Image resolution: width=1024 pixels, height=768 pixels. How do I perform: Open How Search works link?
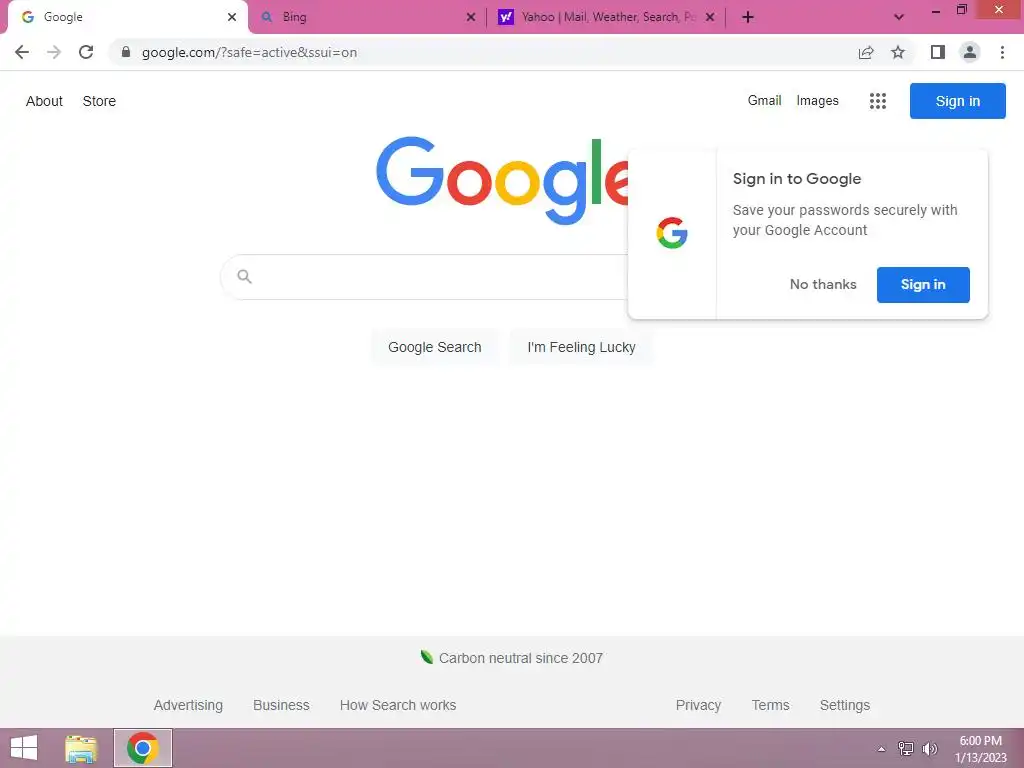click(398, 705)
